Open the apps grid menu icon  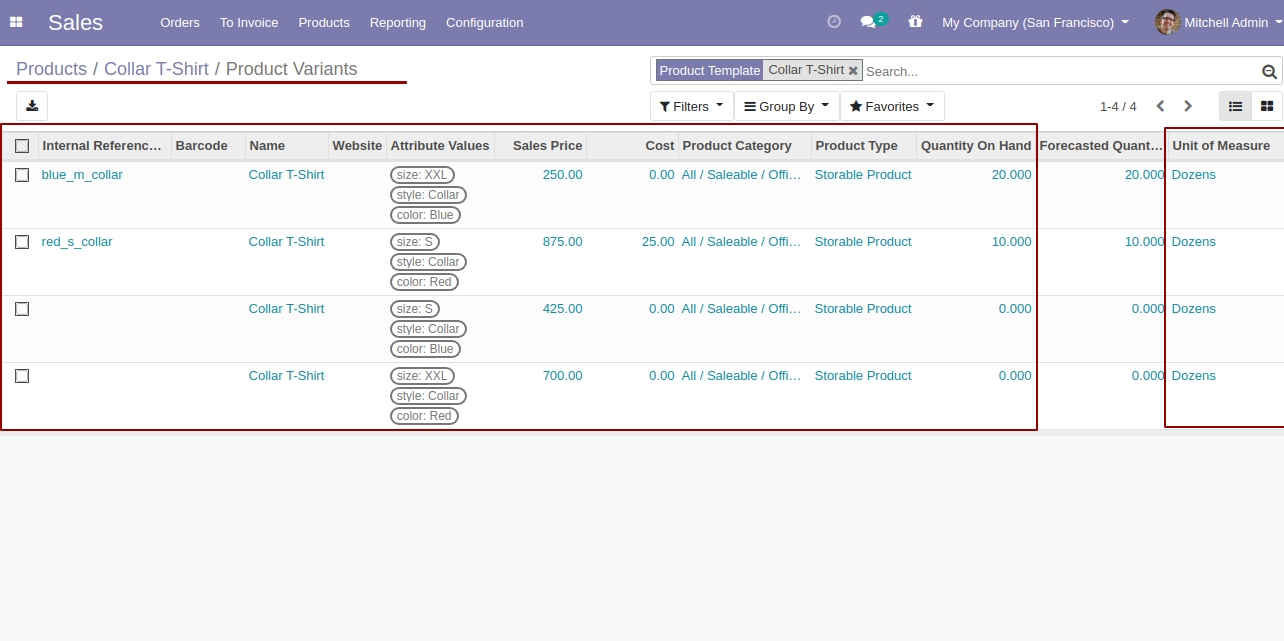16,22
